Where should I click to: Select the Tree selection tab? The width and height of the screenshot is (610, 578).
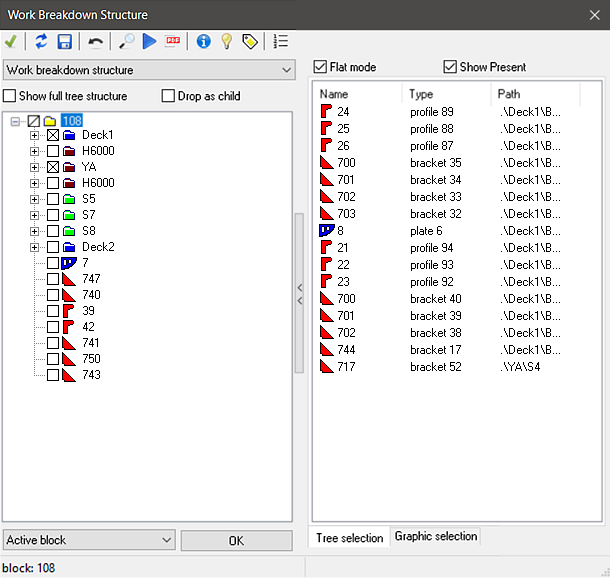pos(349,537)
